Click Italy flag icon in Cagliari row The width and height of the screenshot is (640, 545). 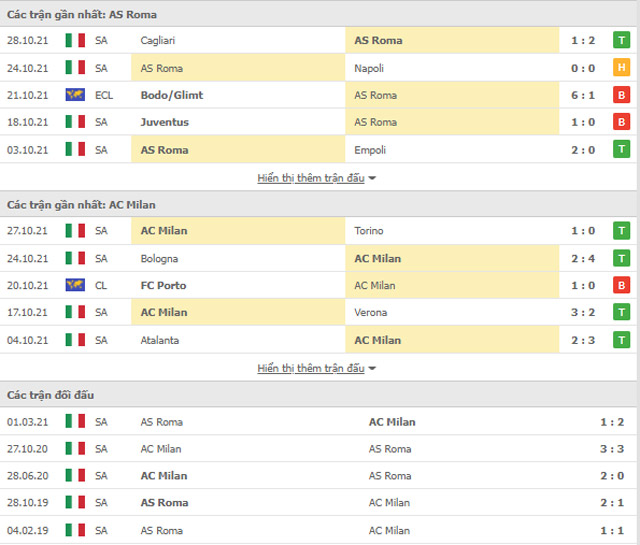click(75, 41)
